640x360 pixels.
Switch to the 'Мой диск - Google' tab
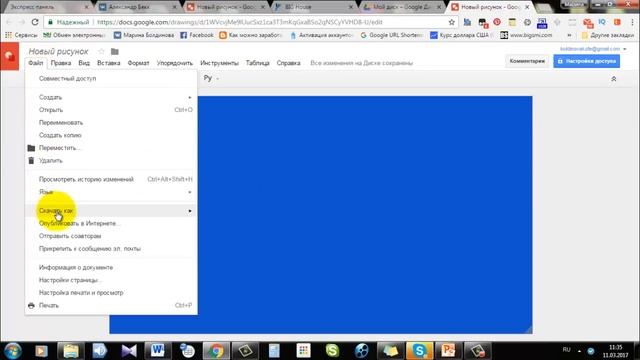(x=402, y=7)
